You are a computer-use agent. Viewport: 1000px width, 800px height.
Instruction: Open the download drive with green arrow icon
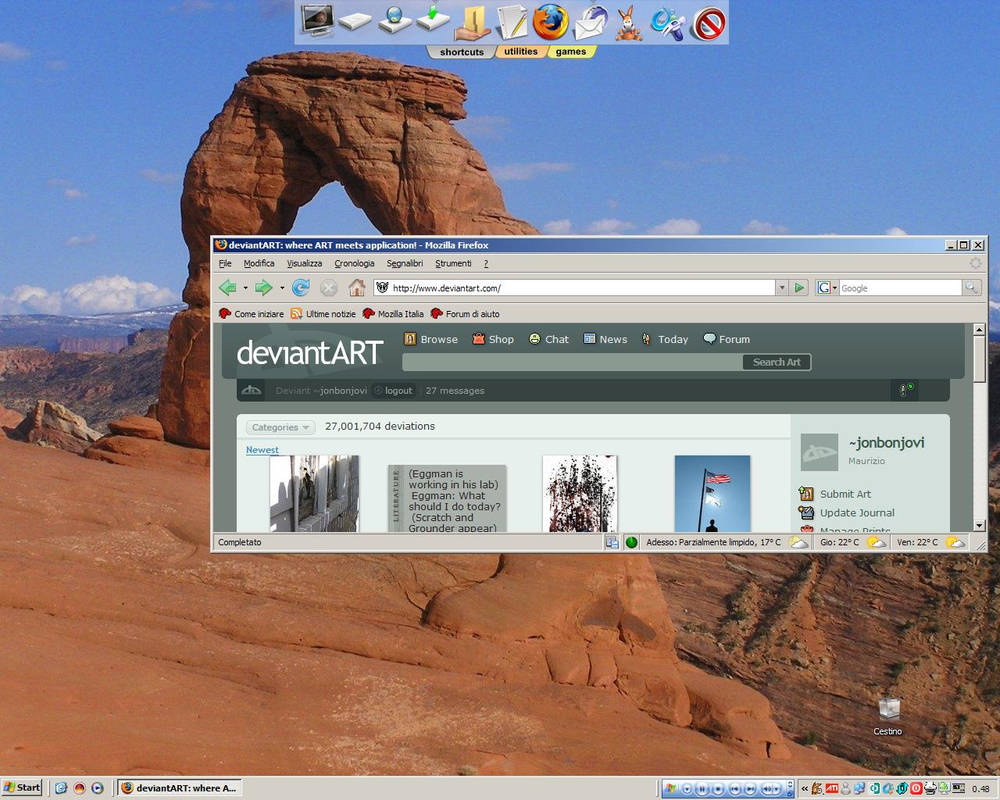(433, 19)
